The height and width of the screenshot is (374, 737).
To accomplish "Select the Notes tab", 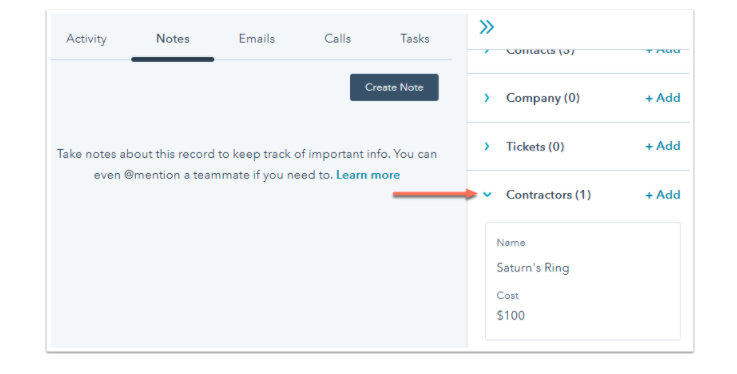I will [172, 39].
